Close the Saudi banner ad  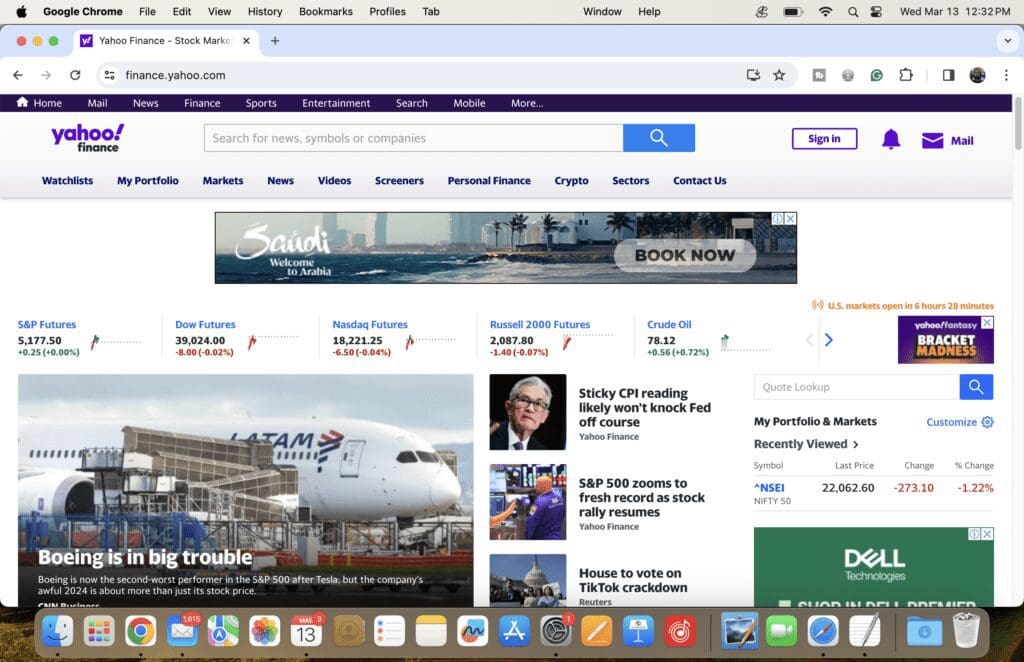pos(790,219)
